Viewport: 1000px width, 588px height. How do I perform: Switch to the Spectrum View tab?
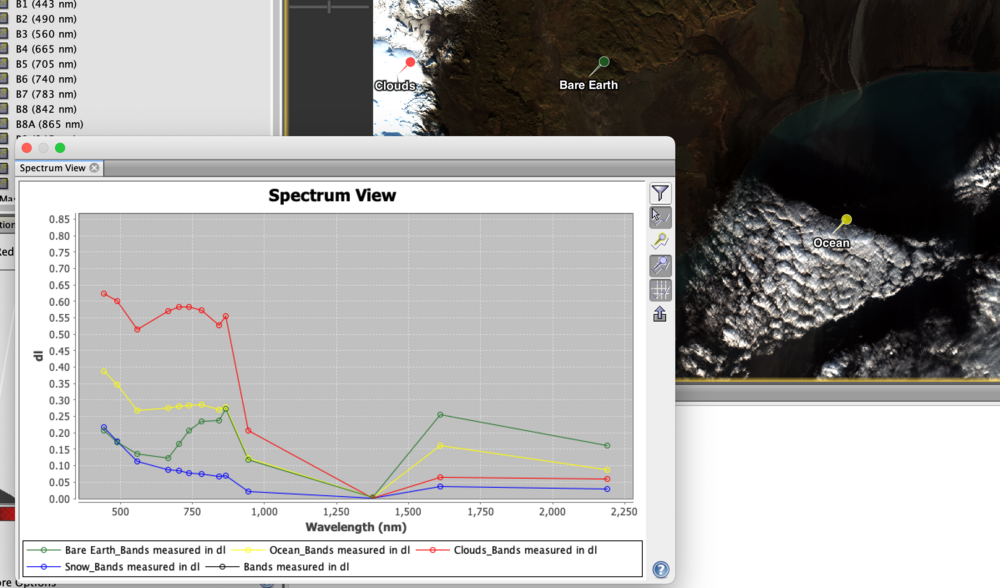coord(53,167)
